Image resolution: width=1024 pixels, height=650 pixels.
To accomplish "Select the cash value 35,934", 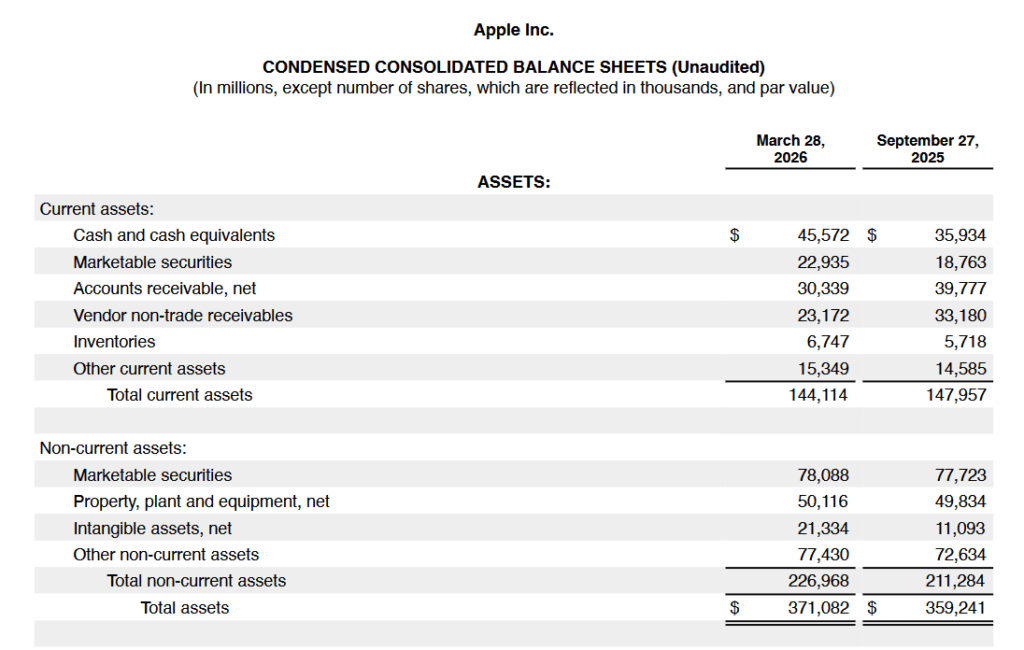I will [960, 235].
